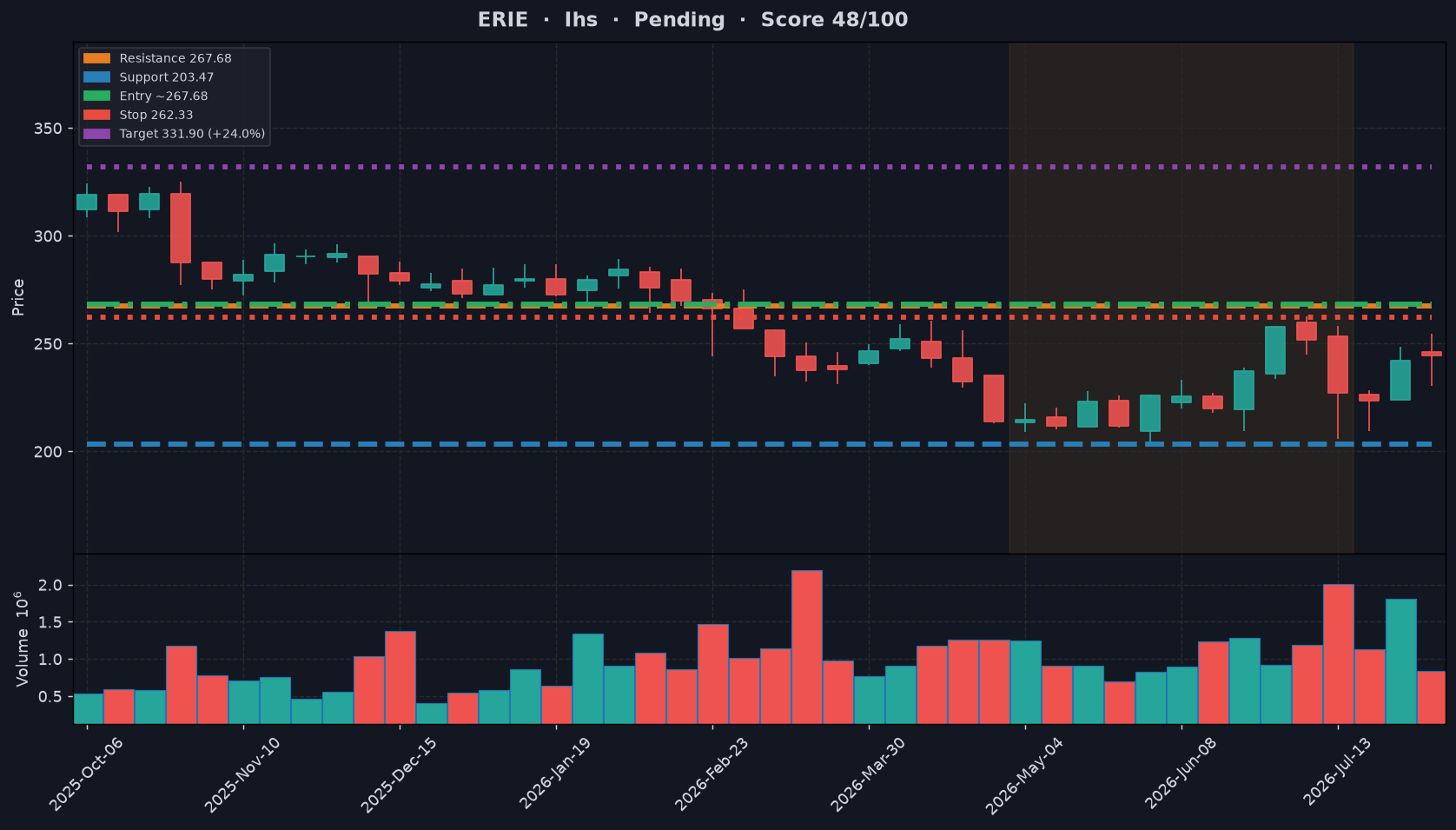
Task: Click the ERIE ticker in the chart title
Action: (x=503, y=20)
